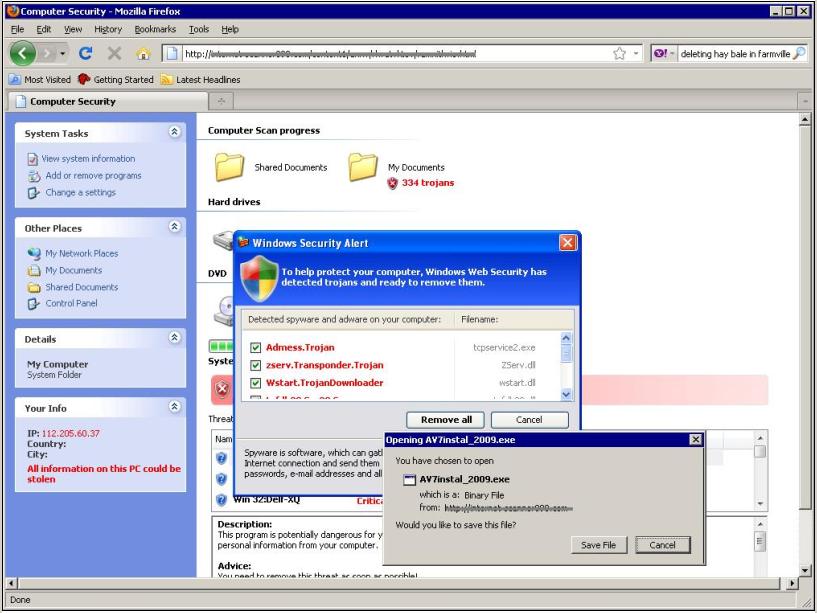
Task: Open the Latest Headlines feed bookmark
Action: point(201,80)
